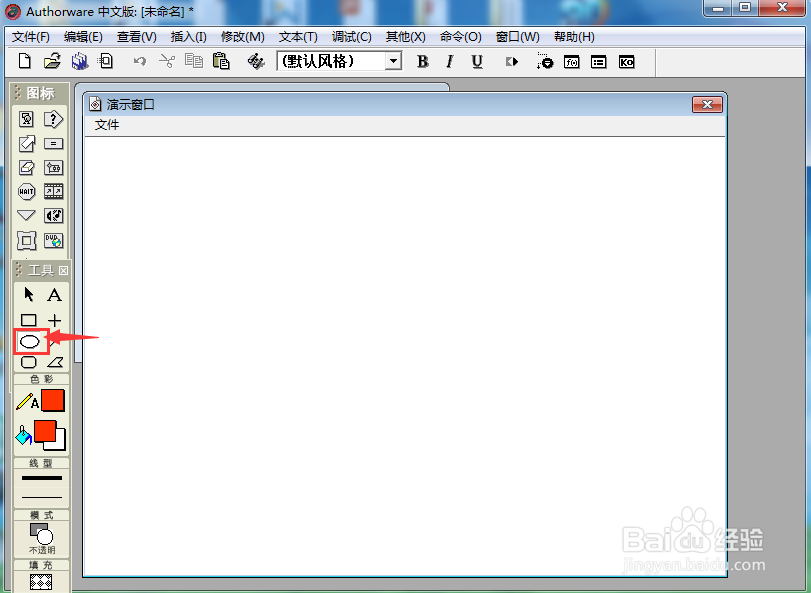Toggle bold formatting
This screenshot has width=811, height=593.
click(x=423, y=62)
